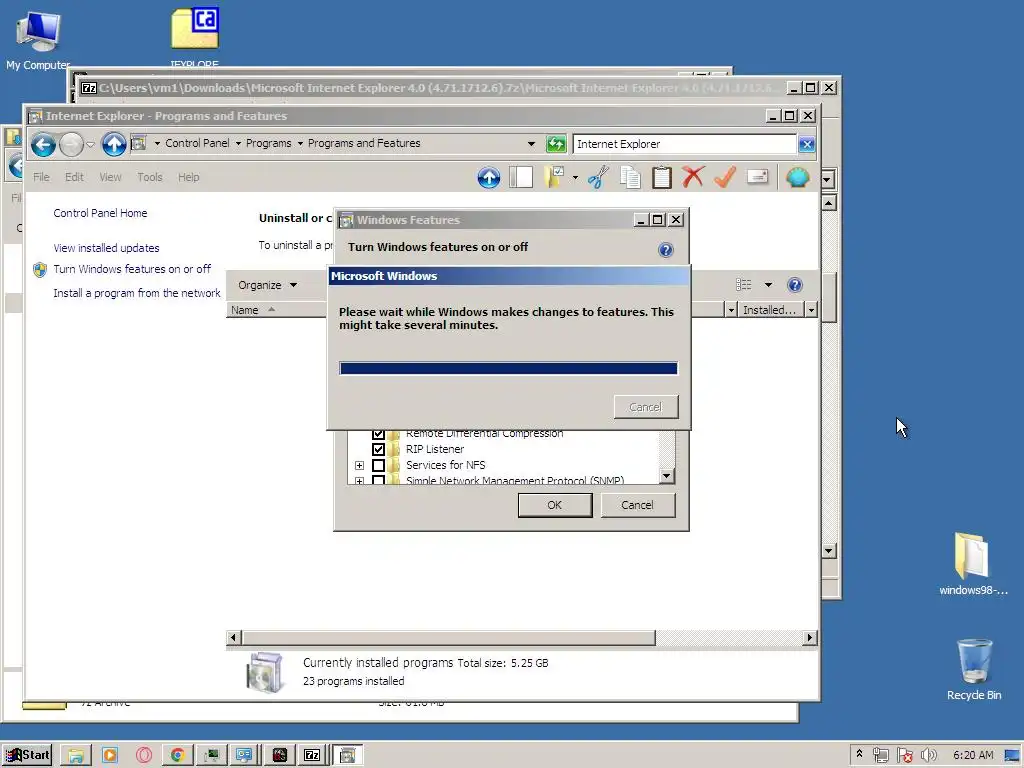1024x768 pixels.
Task: Click the Action Center flag tray icon
Action: coord(904,755)
